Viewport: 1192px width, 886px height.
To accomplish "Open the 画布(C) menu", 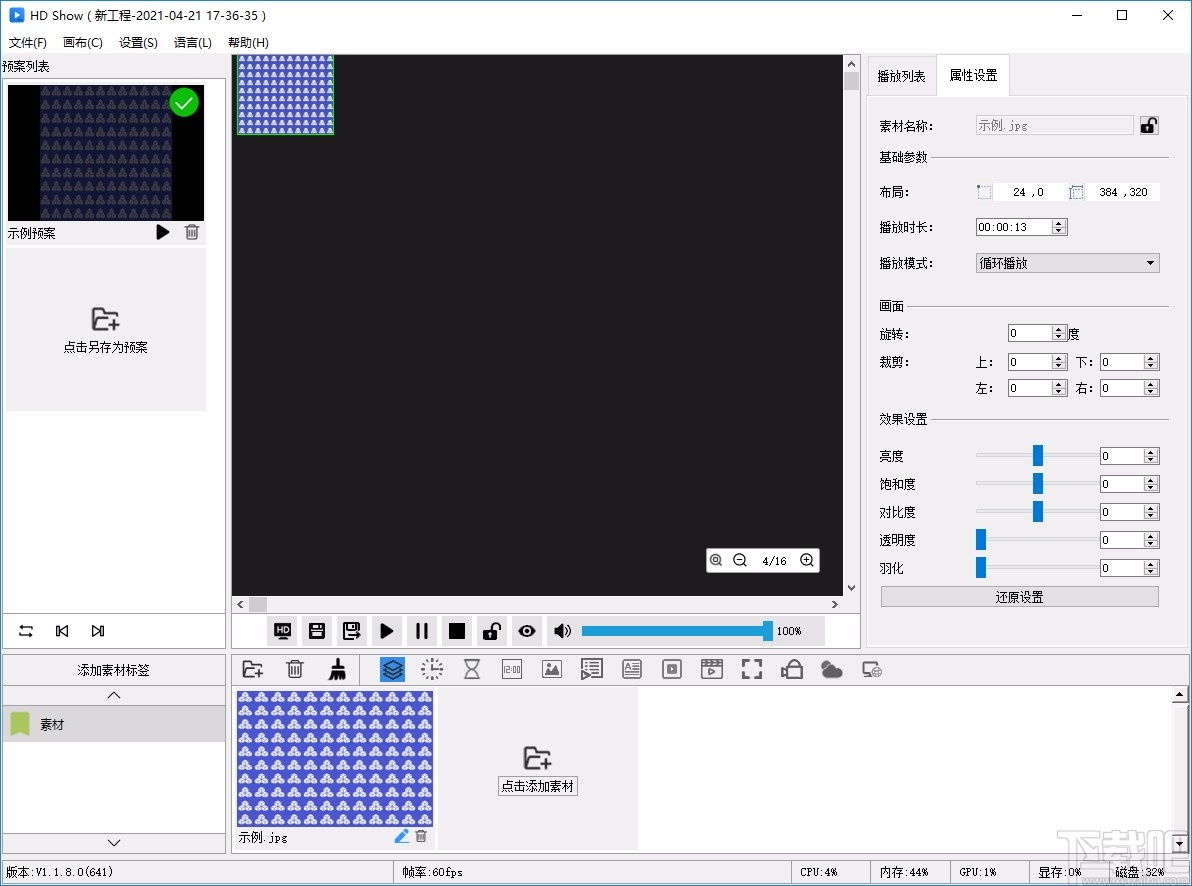I will [83, 43].
